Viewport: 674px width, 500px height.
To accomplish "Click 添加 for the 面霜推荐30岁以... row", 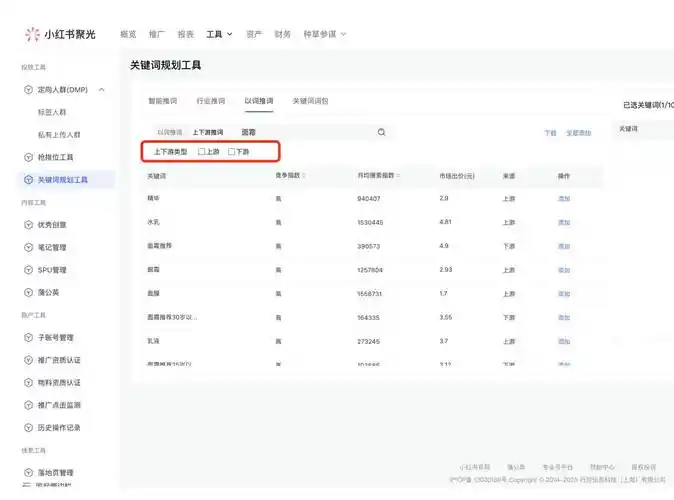I will (x=564, y=317).
